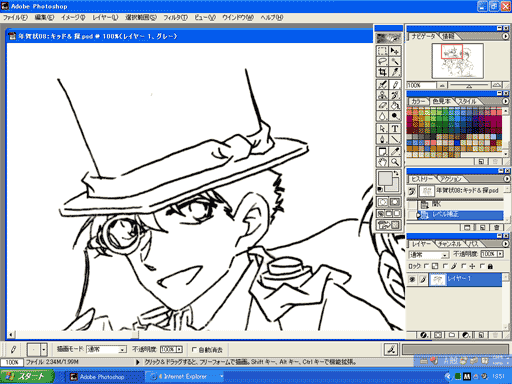
Task: Select the Airbrush tool
Action: (382, 85)
